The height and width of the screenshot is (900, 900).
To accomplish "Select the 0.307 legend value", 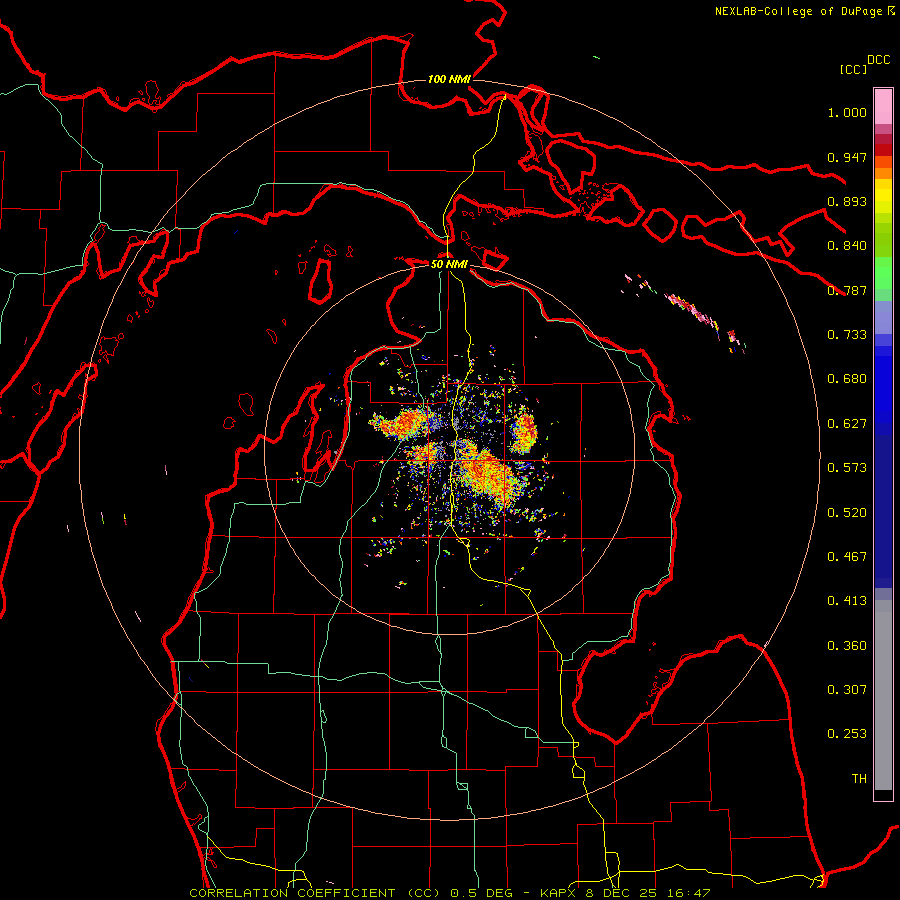I will click(x=847, y=690).
